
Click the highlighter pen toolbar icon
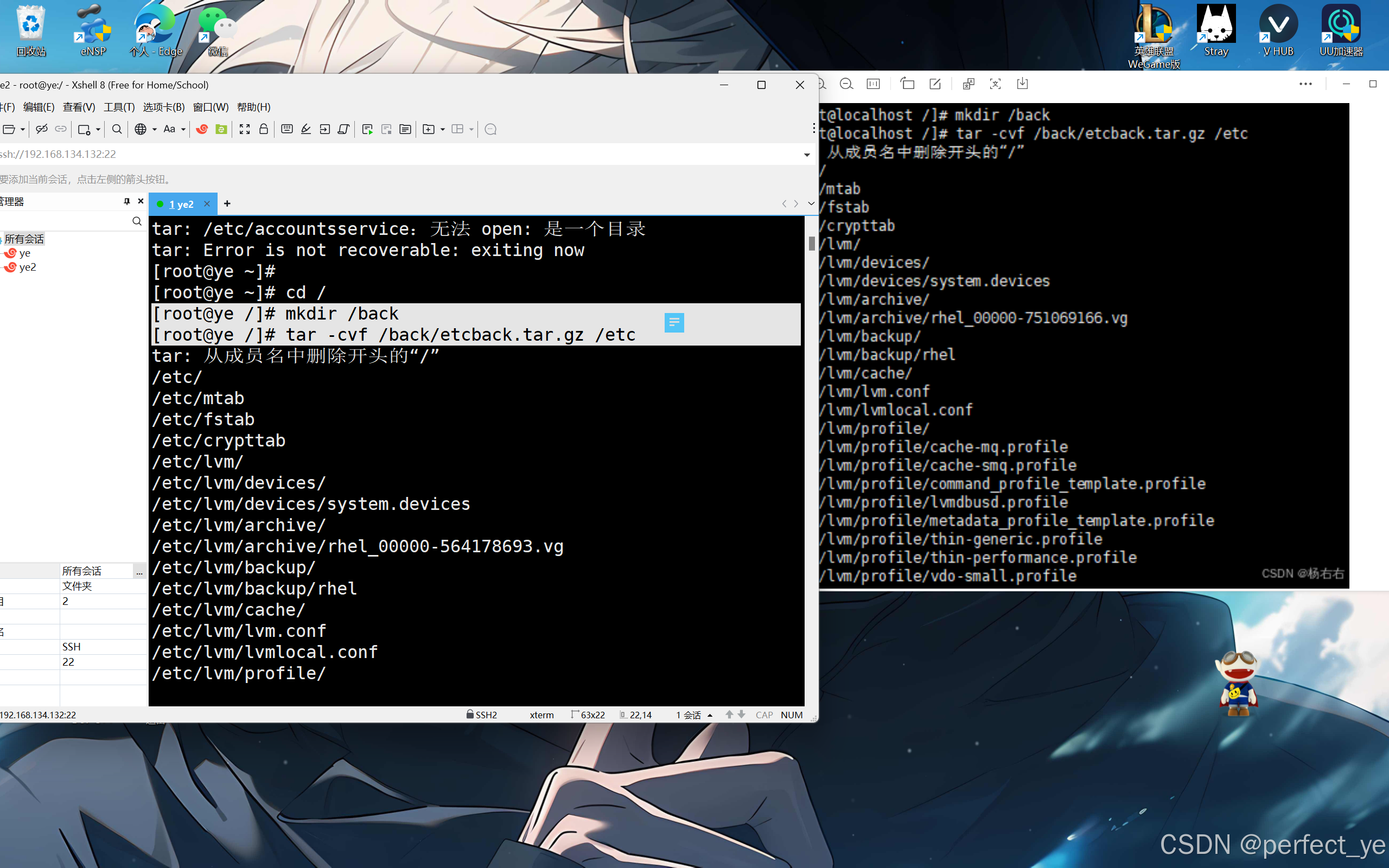pyautogui.click(x=306, y=129)
